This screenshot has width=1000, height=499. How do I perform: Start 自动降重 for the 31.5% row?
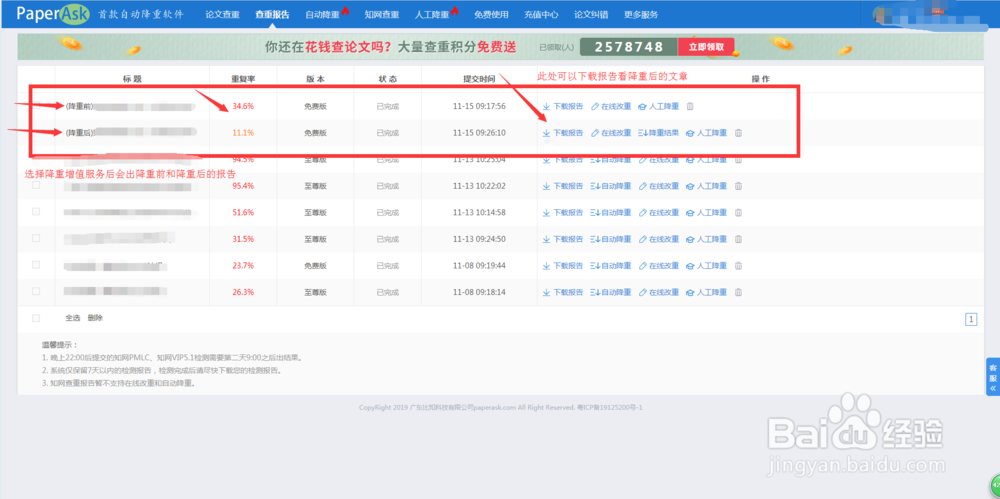point(611,239)
